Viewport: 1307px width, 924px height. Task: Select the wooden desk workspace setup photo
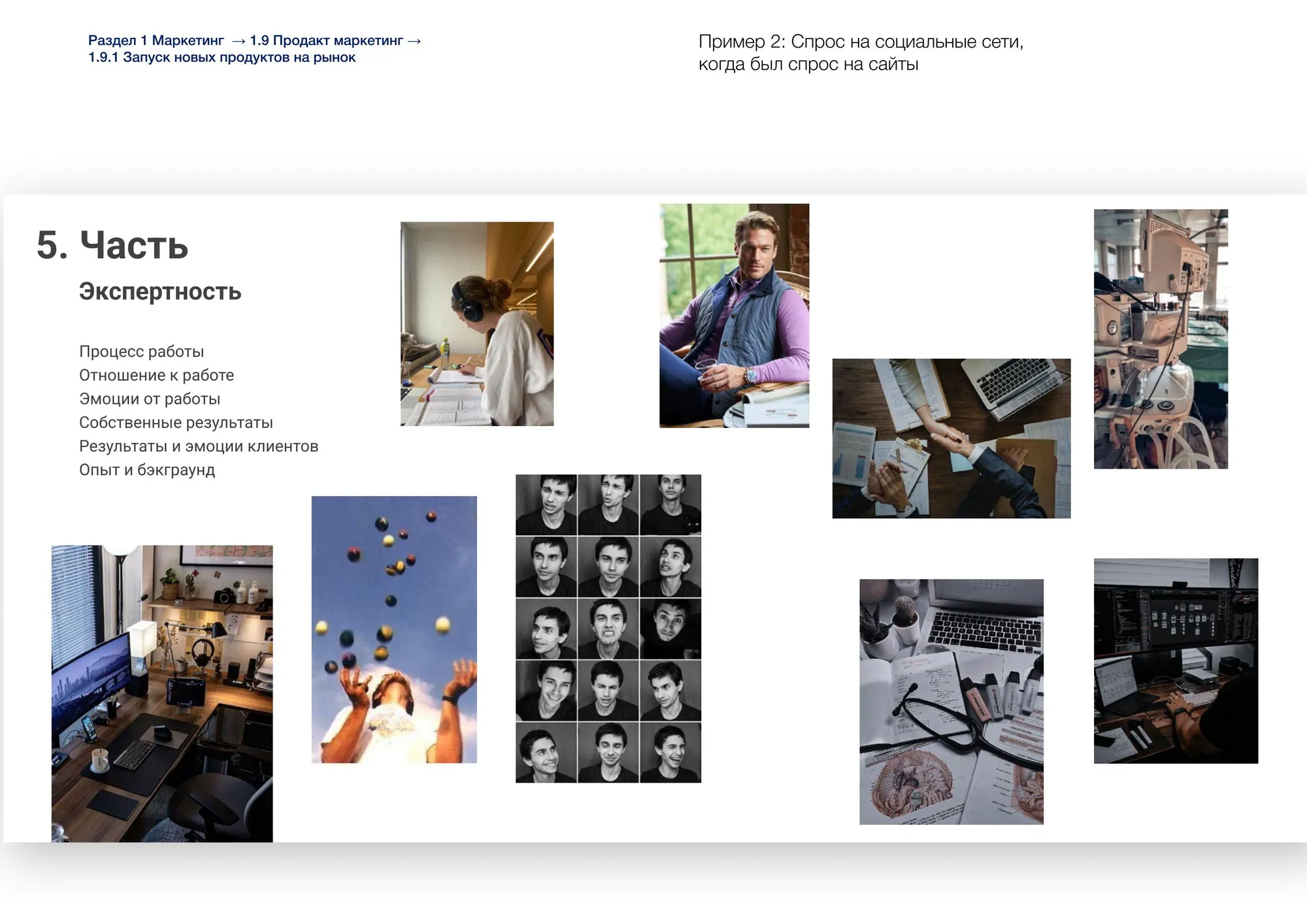[162, 693]
